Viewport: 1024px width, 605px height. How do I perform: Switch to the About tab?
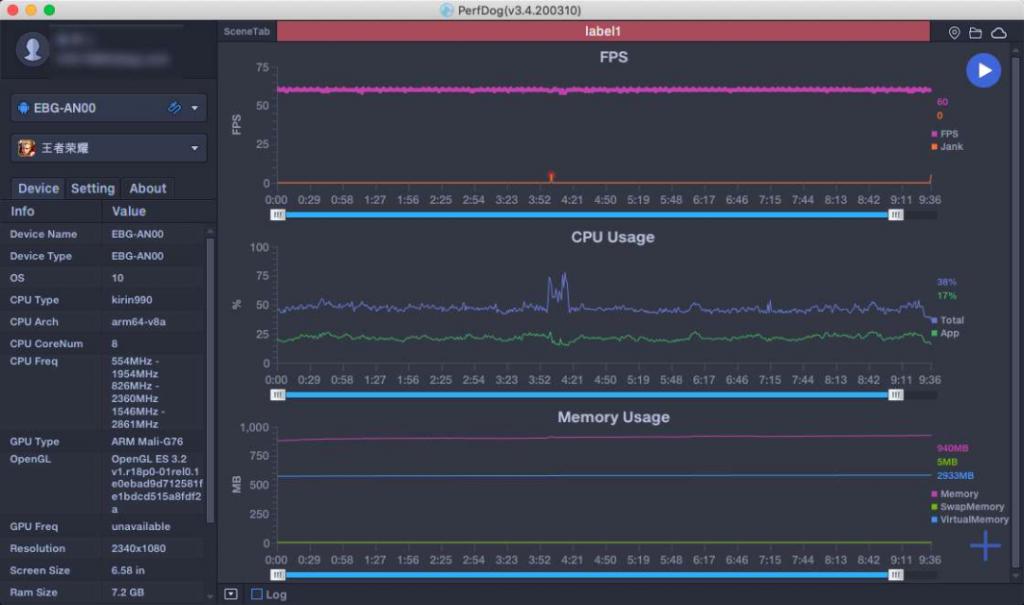(x=148, y=188)
